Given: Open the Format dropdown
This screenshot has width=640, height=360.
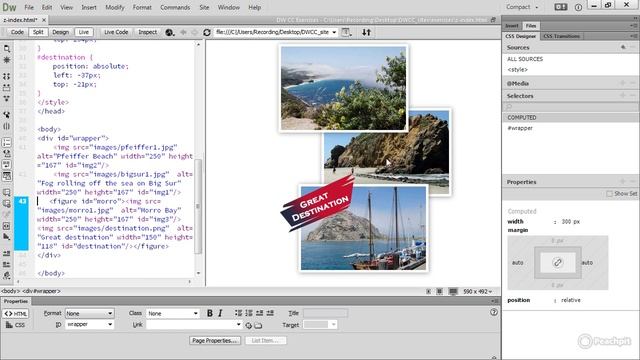Looking at the screenshot, I should [89, 313].
